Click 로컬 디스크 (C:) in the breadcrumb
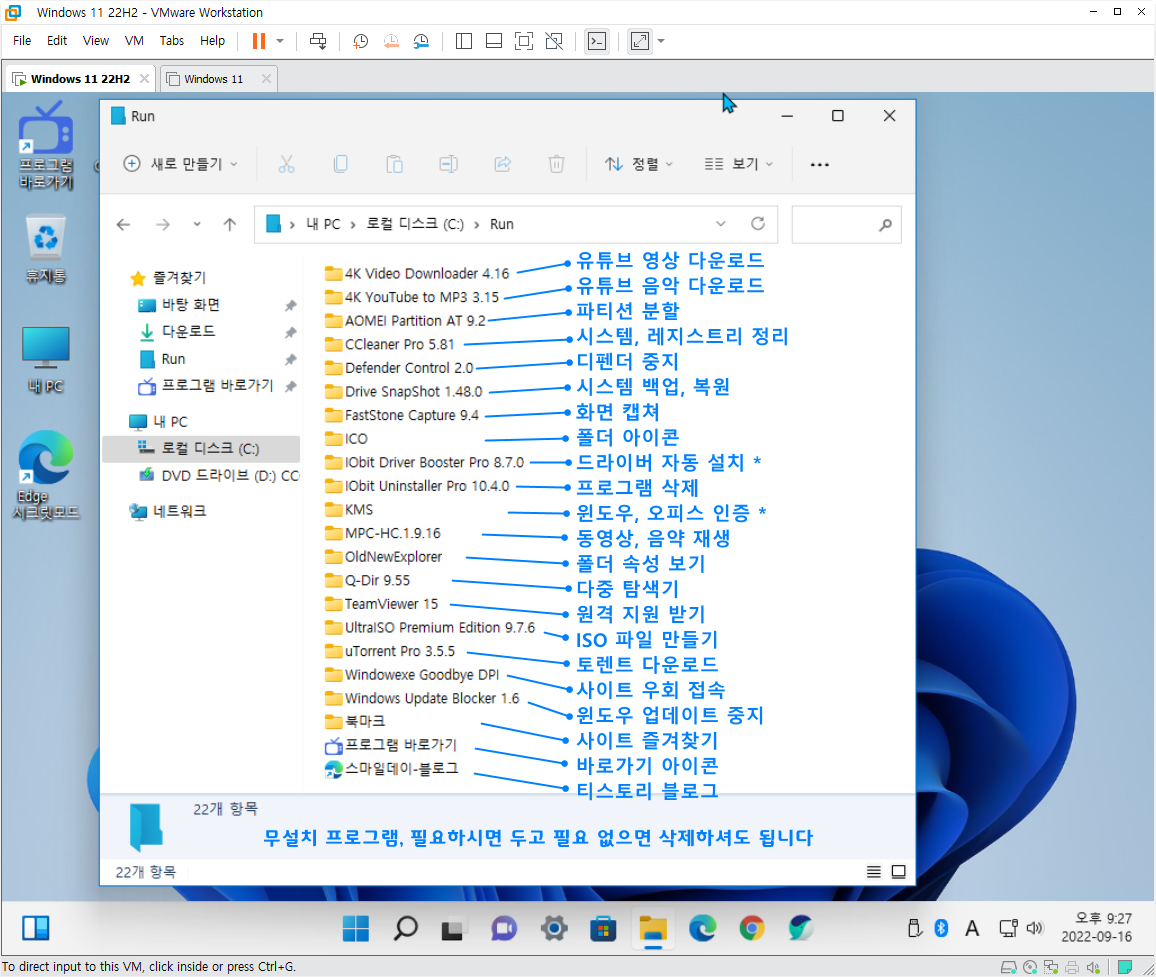Screen dimensions: 1156x977 coord(415,224)
